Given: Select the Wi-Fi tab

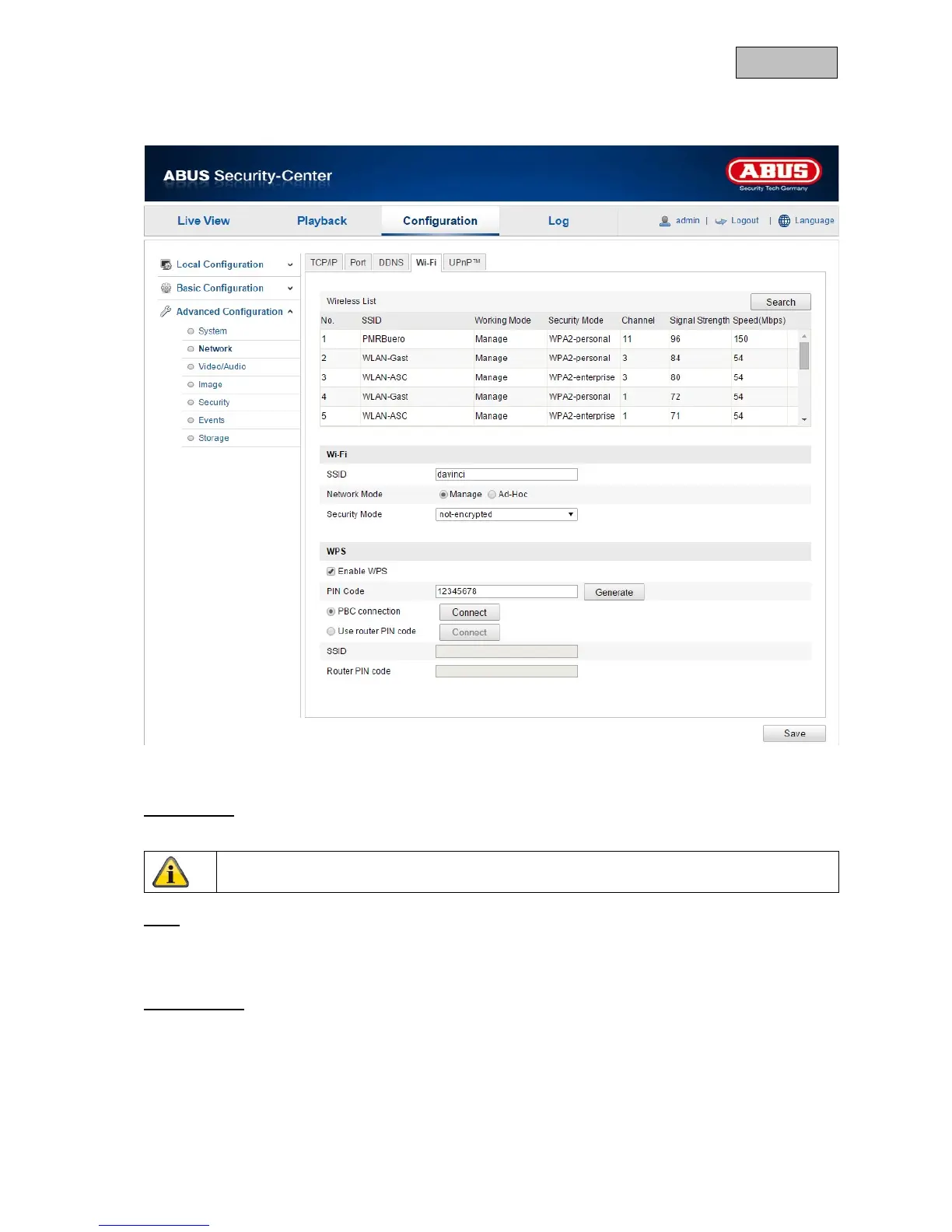Looking at the screenshot, I should (x=426, y=263).
